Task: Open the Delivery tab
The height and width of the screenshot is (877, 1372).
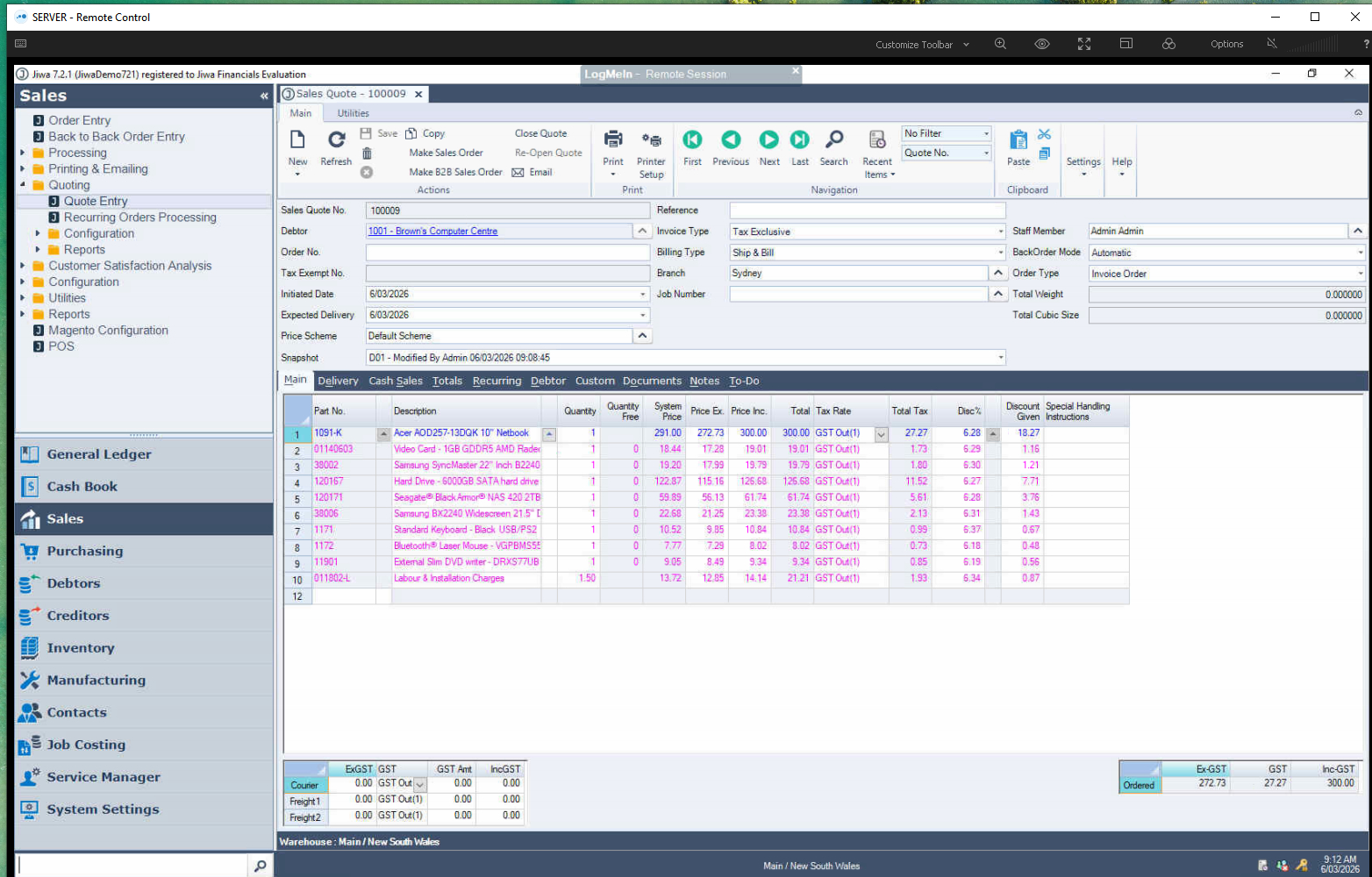Action: [338, 381]
